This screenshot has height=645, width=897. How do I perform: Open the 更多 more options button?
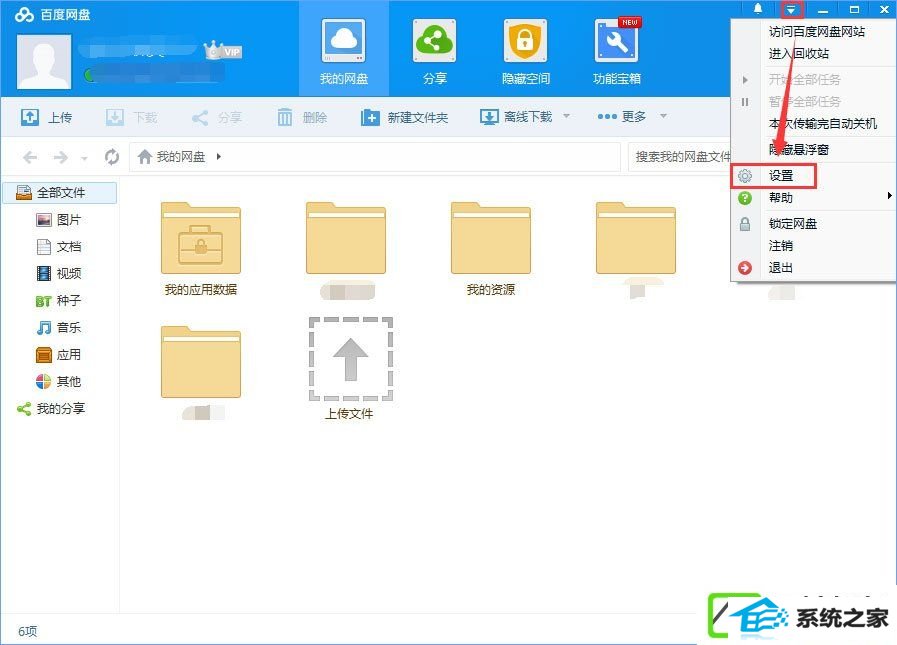pos(621,116)
